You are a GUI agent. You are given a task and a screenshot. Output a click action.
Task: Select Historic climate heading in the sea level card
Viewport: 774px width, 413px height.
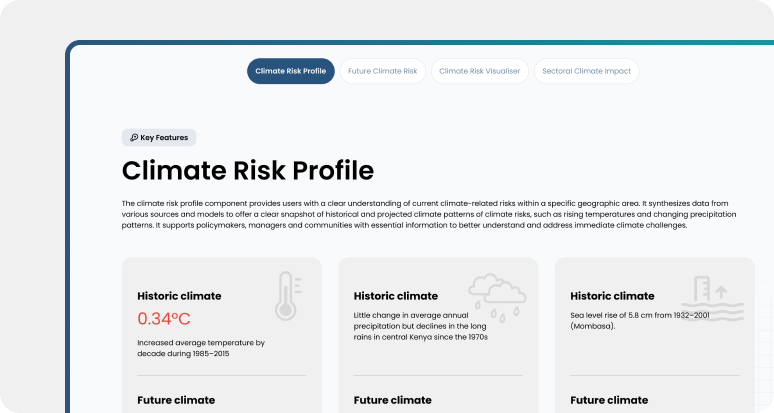coord(612,296)
